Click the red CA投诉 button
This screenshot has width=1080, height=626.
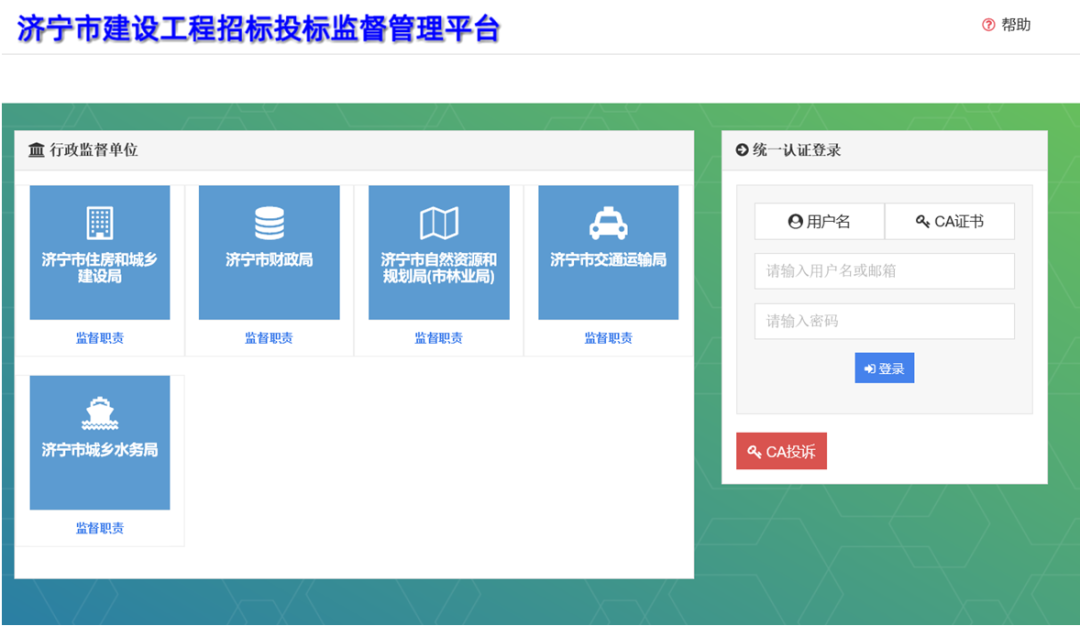(x=781, y=451)
